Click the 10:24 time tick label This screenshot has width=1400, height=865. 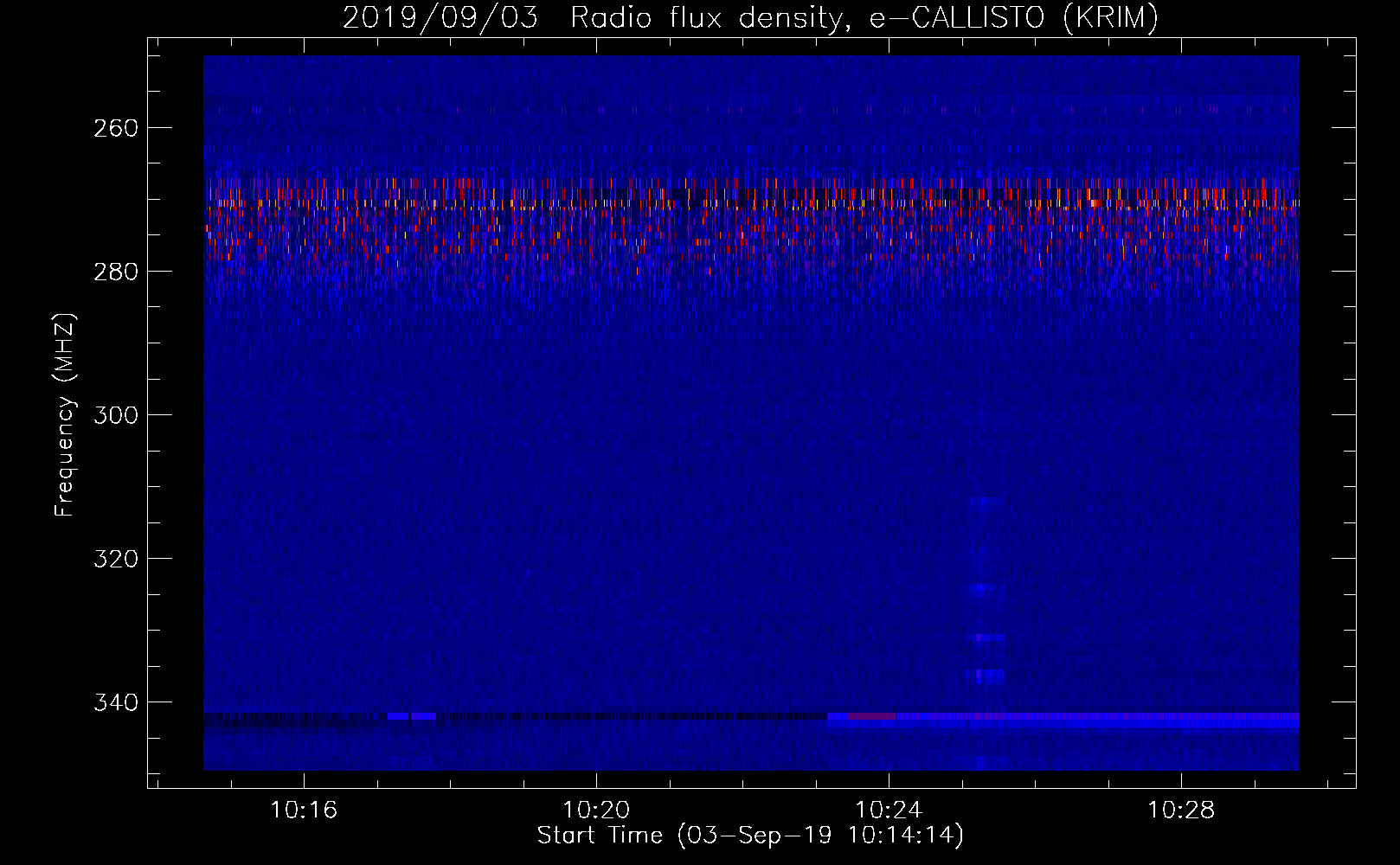coord(889,811)
